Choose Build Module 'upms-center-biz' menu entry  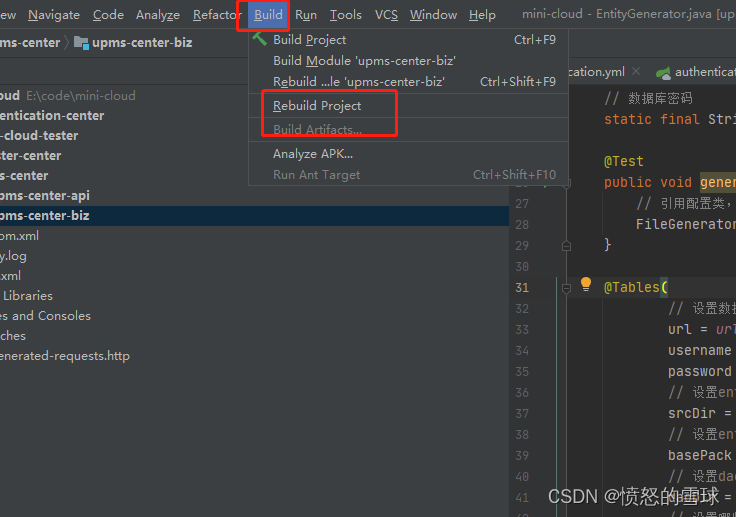click(364, 61)
